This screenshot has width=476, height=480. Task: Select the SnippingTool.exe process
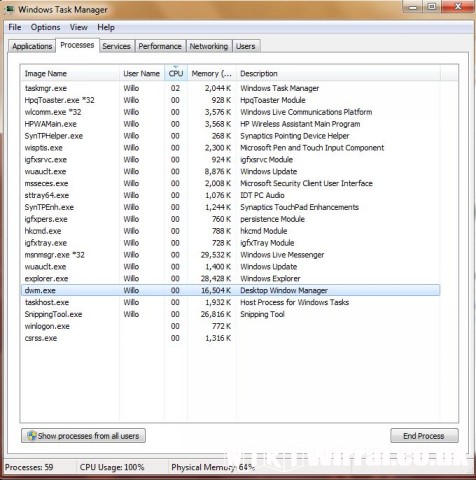tap(230, 314)
